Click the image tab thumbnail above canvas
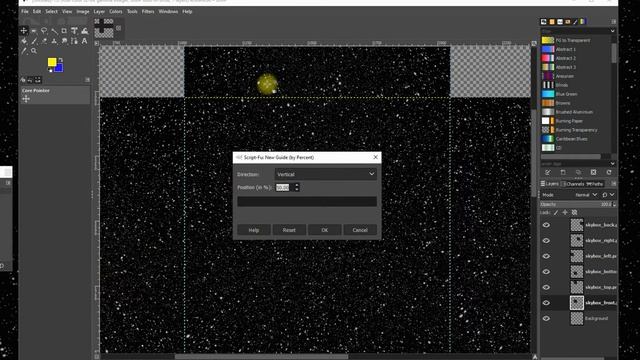Image resolution: width=640 pixels, height=360 pixels. (x=104, y=29)
